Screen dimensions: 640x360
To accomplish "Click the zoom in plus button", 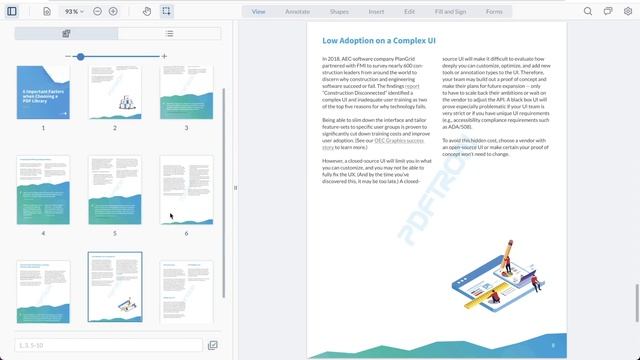I will click(113, 11).
